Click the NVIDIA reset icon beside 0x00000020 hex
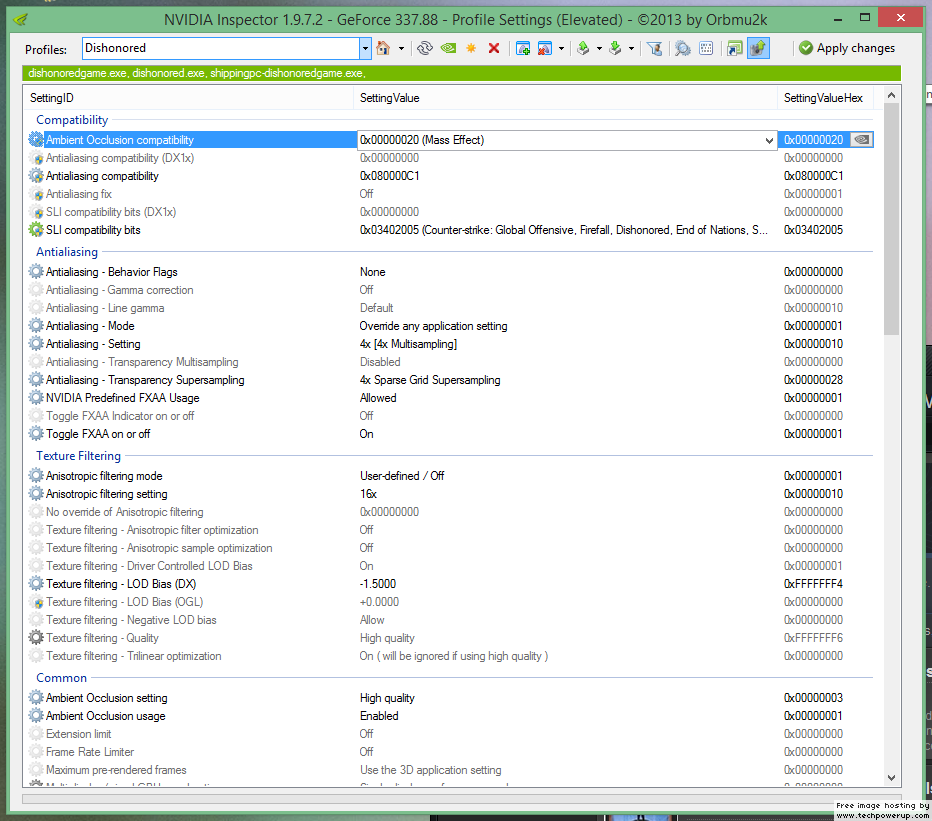This screenshot has width=932, height=821. (x=861, y=140)
